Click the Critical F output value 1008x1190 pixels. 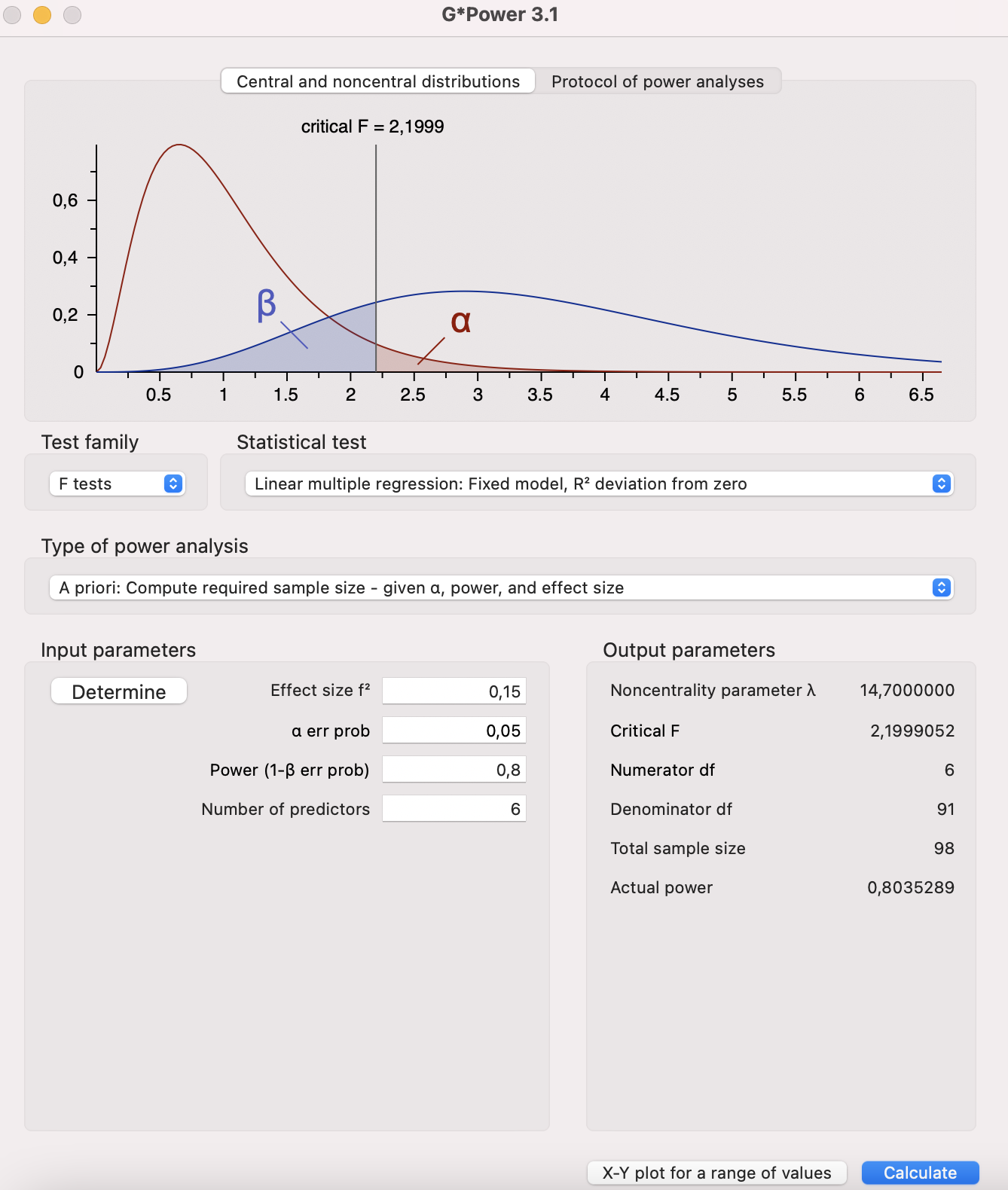click(x=912, y=731)
